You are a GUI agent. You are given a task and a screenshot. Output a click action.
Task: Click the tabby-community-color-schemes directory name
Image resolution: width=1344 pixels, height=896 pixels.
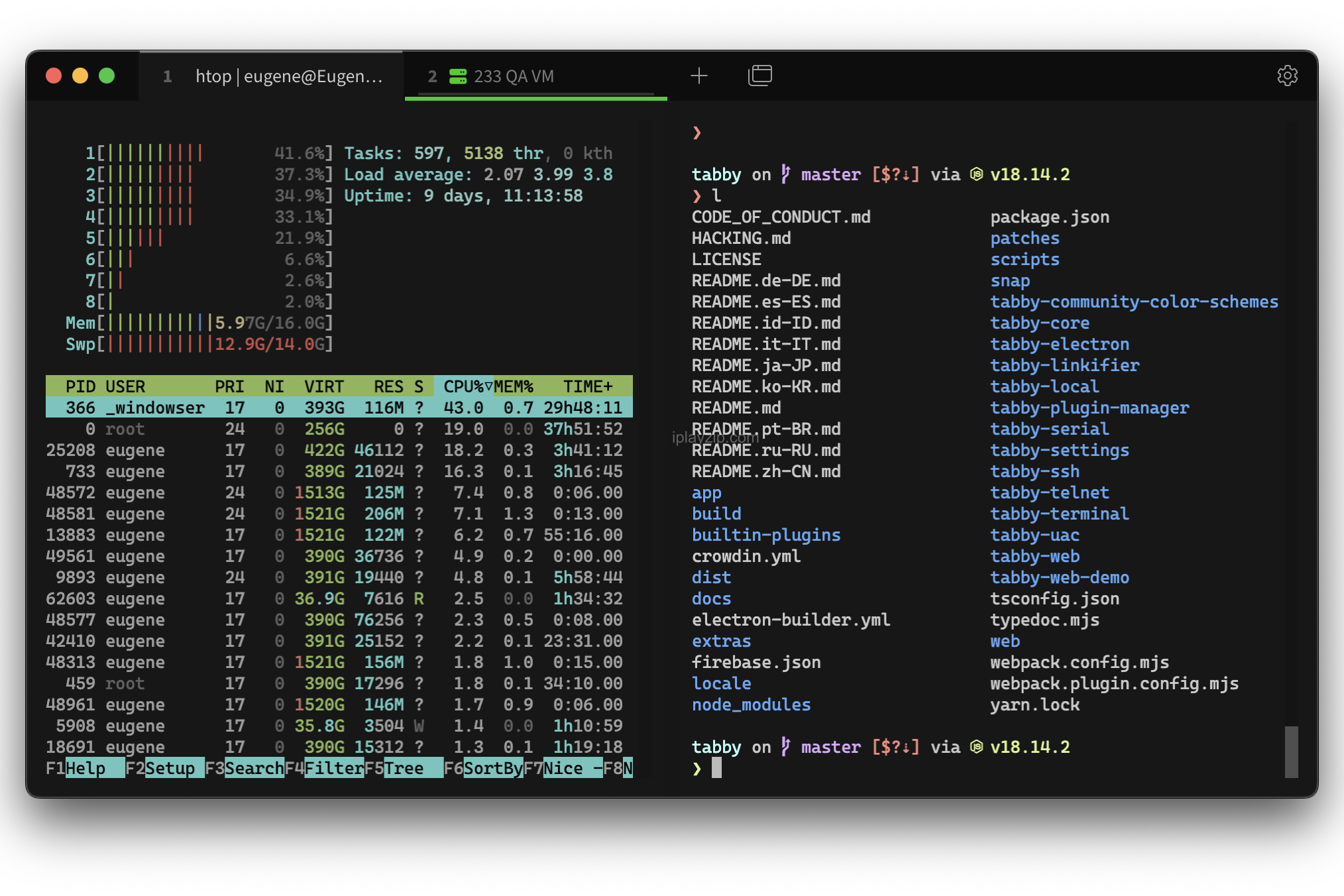tap(1134, 302)
